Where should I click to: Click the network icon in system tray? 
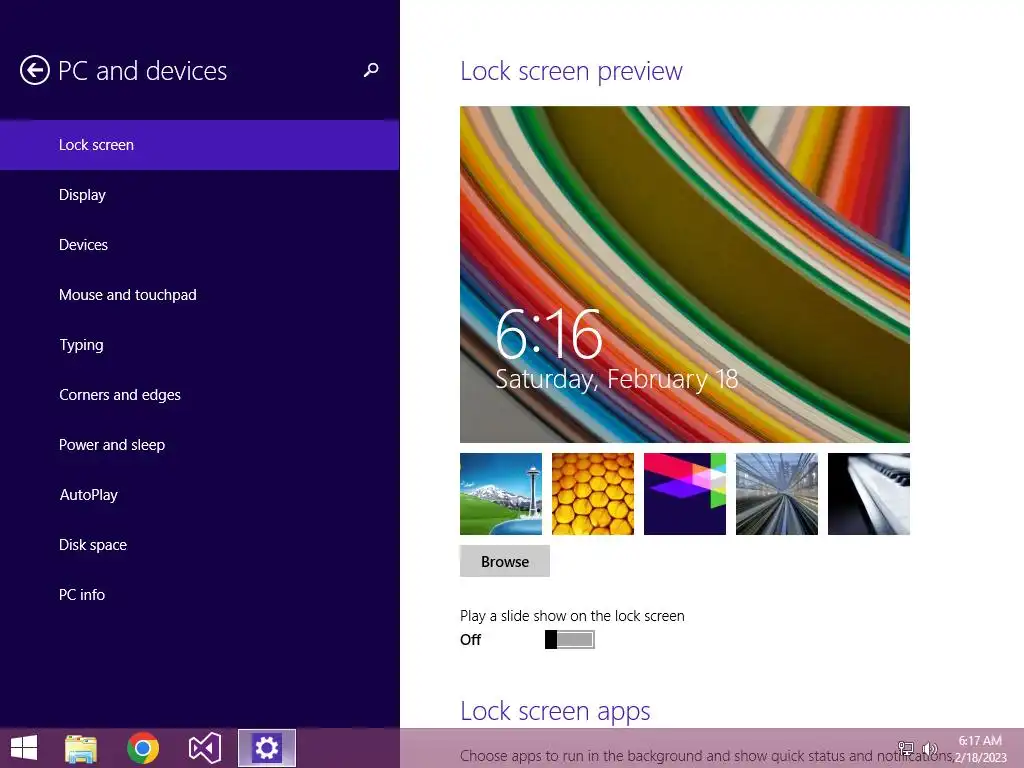coord(906,748)
